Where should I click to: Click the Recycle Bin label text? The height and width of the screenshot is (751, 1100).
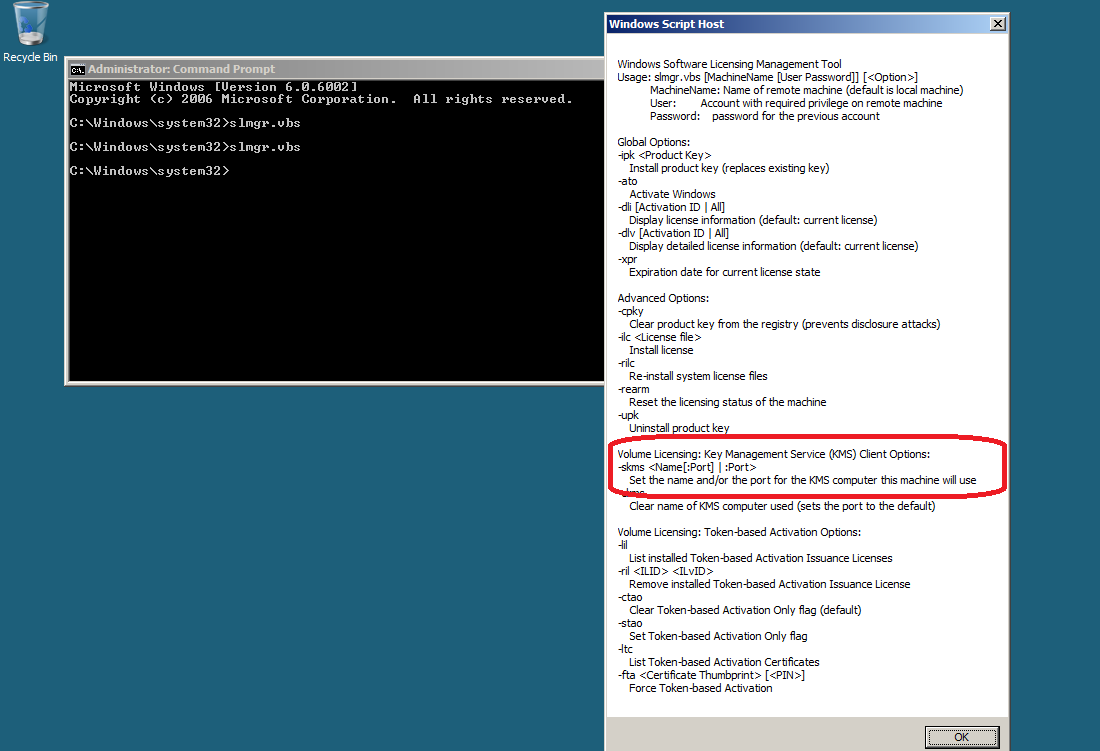coord(30,57)
